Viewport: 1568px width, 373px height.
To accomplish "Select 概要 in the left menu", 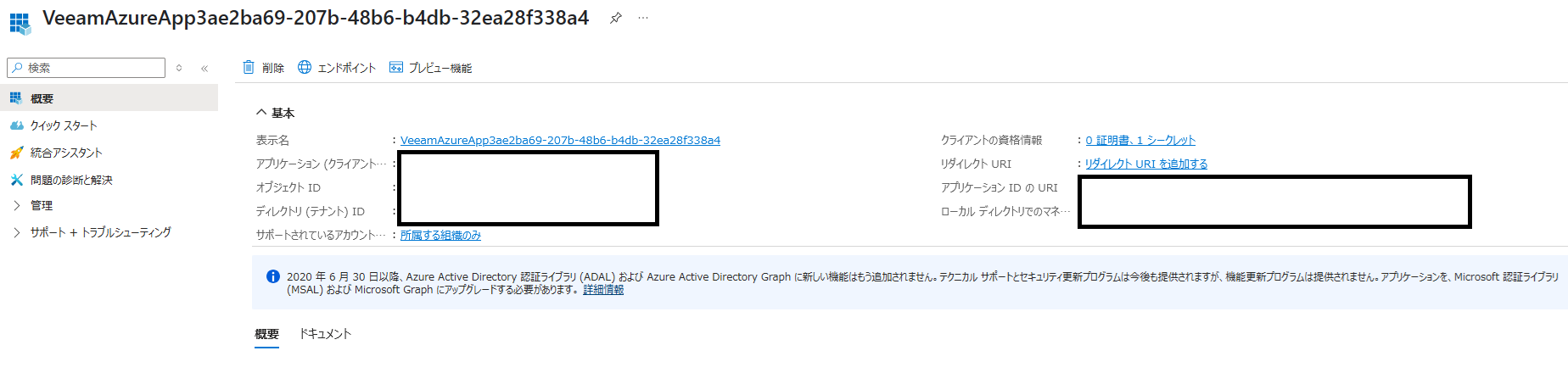I will (109, 98).
